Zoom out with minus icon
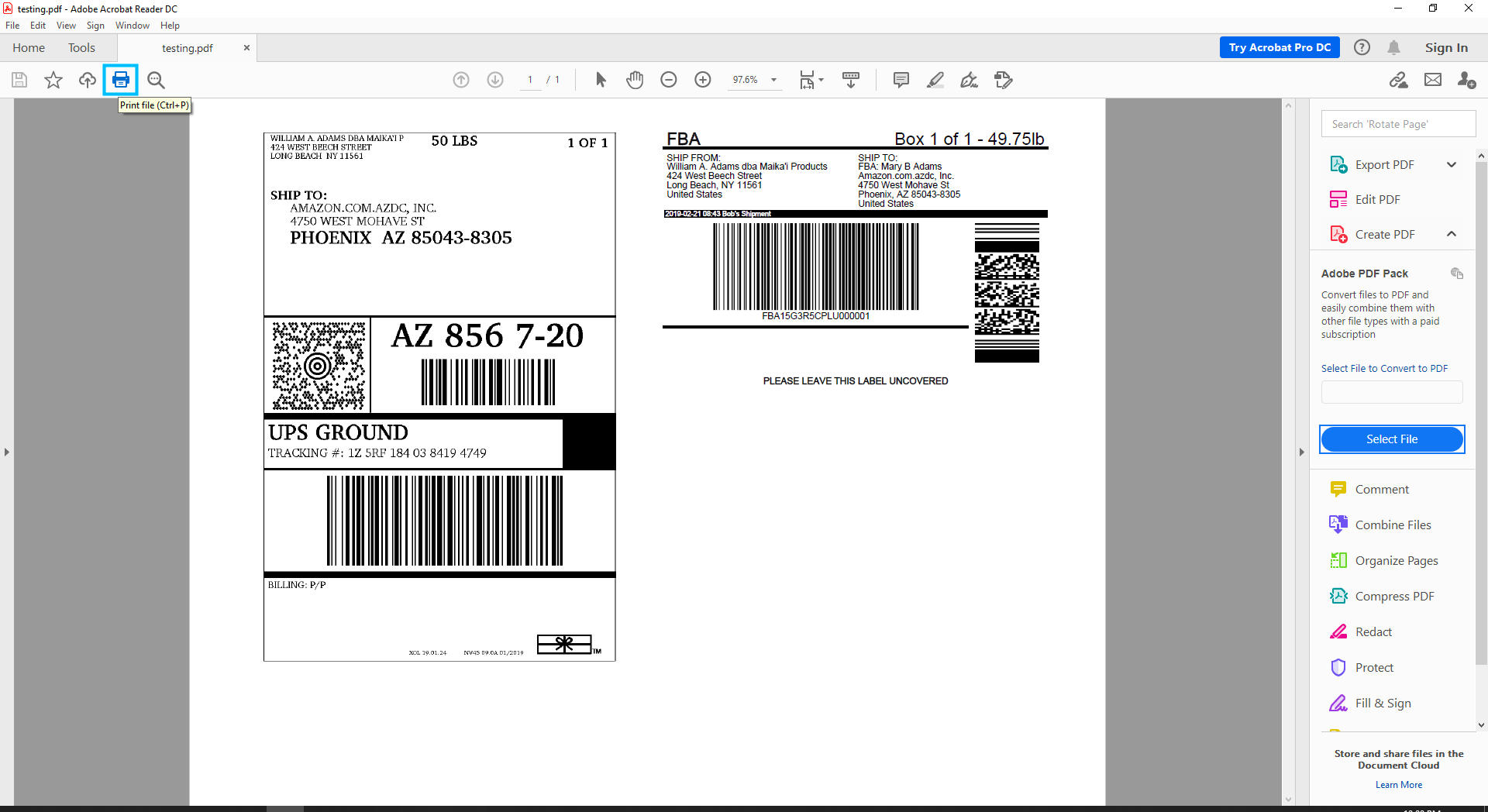 tap(669, 80)
